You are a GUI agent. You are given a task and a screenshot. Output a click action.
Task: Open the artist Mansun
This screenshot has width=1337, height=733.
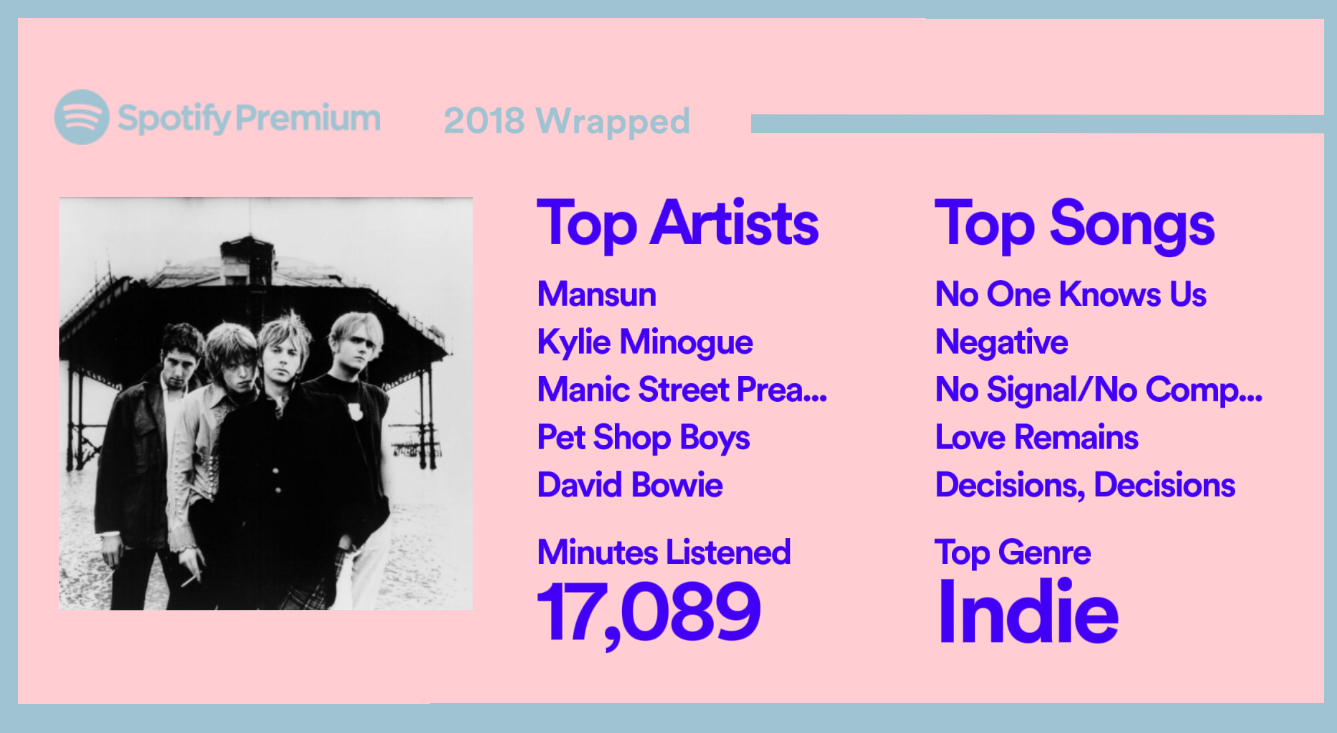click(597, 294)
